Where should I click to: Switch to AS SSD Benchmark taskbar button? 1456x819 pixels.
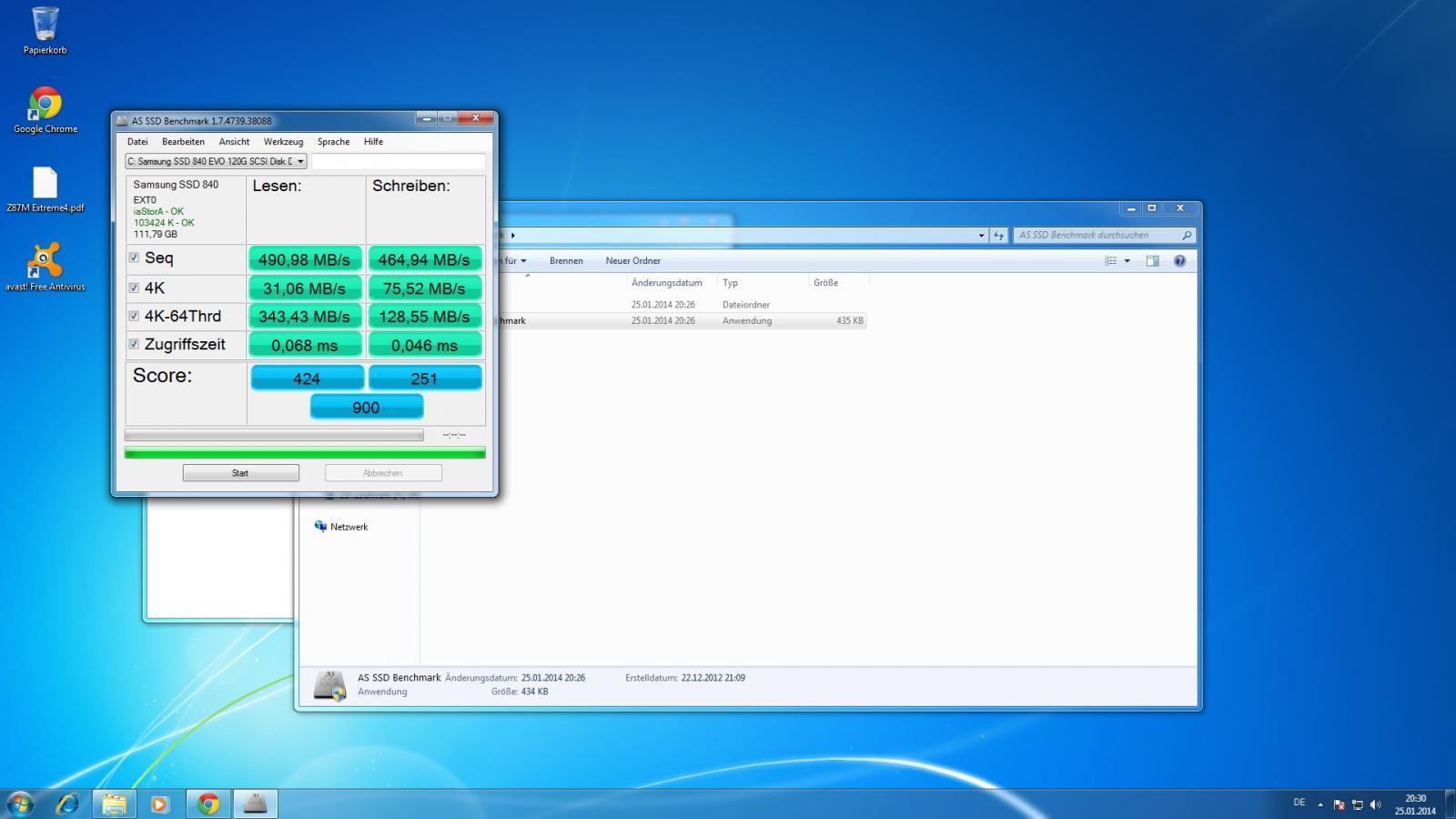256,804
